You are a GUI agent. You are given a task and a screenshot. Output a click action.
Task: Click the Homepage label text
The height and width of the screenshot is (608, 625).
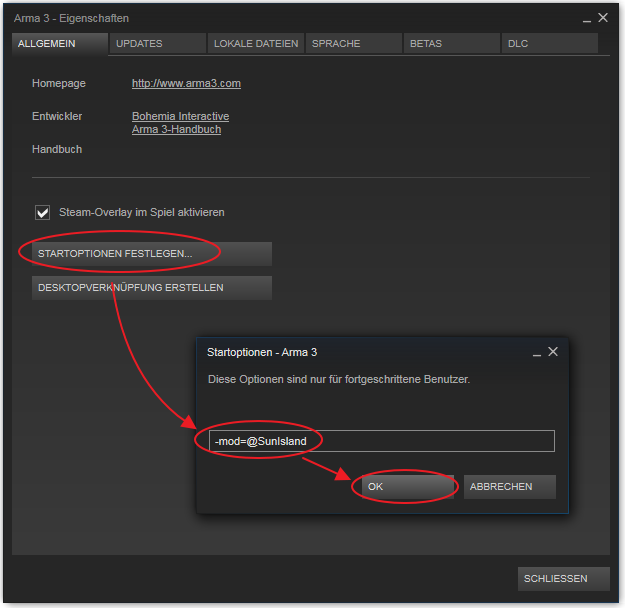pyautogui.click(x=59, y=83)
